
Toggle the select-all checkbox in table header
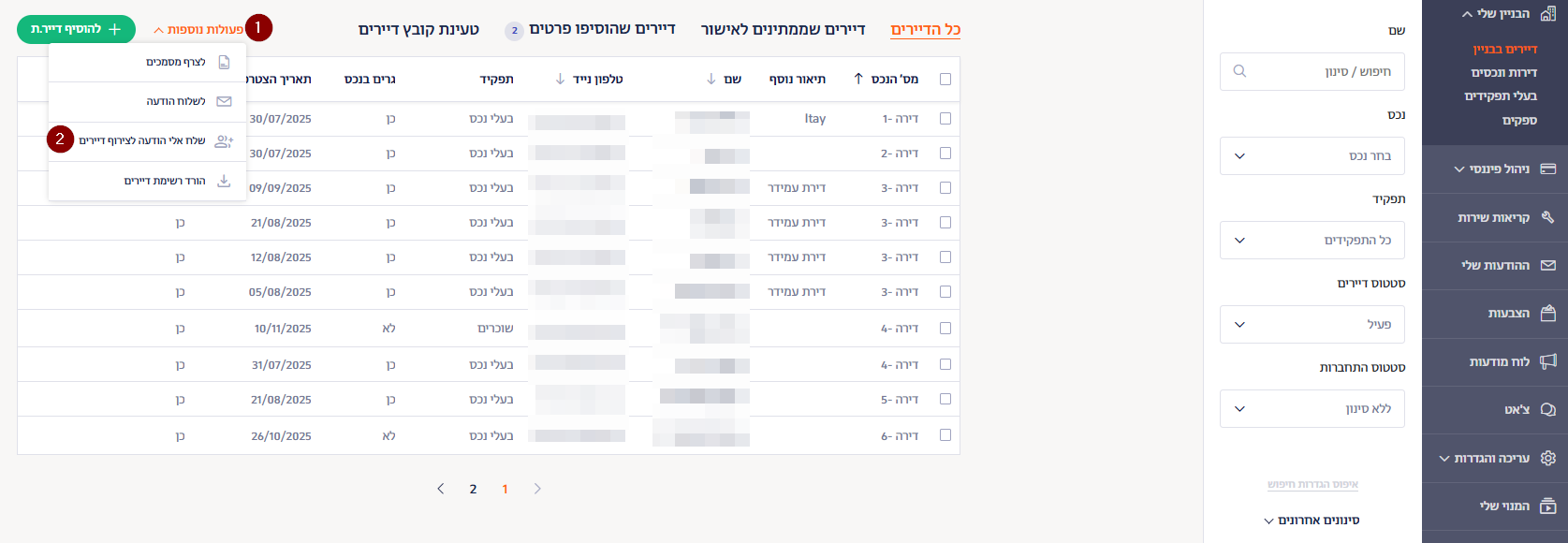pyautogui.click(x=945, y=80)
